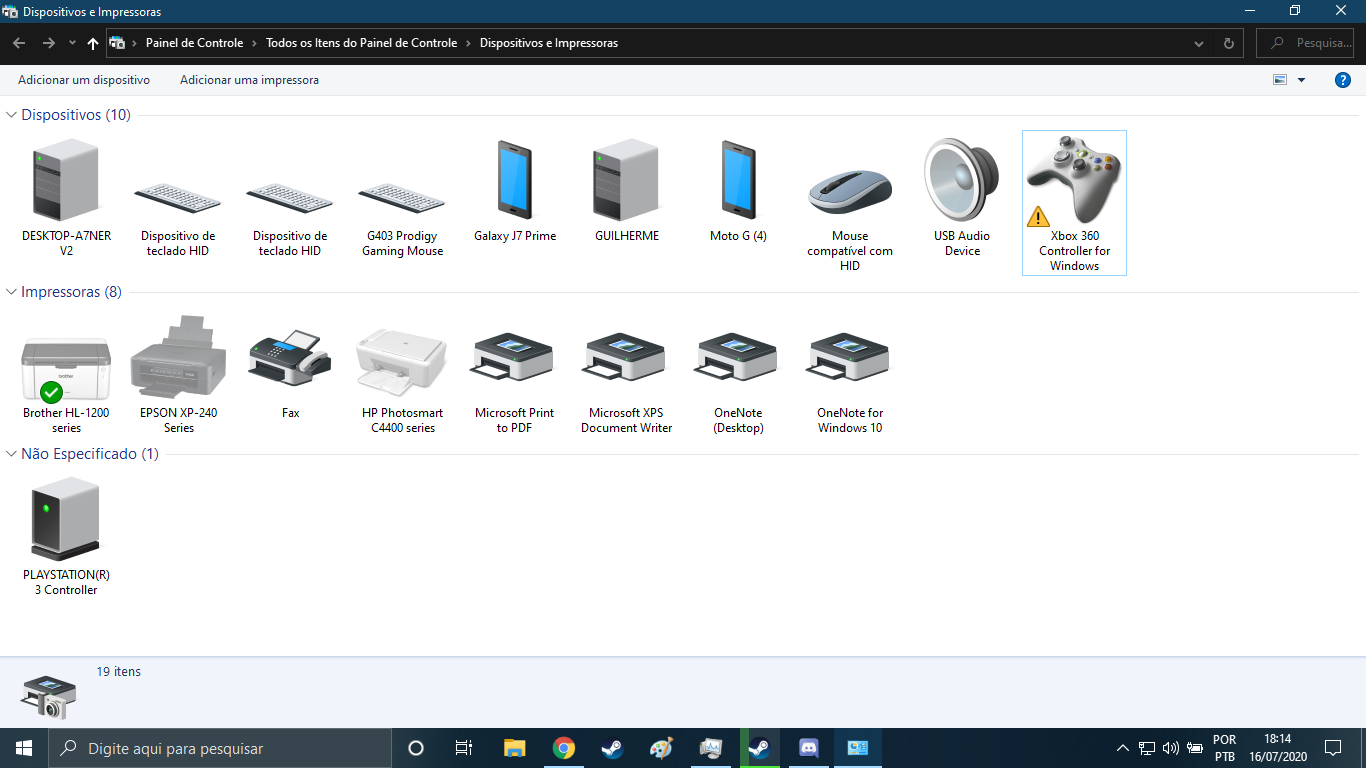This screenshot has width=1366, height=768.
Task: Collapse the Impressoras (8) group
Action: coord(12,292)
